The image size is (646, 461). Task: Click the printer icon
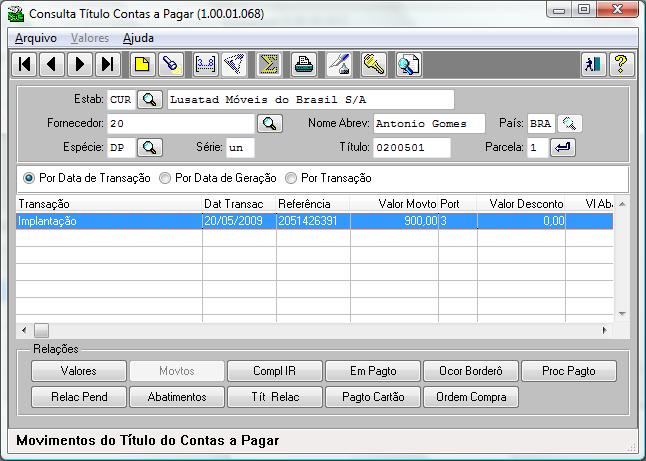304,64
